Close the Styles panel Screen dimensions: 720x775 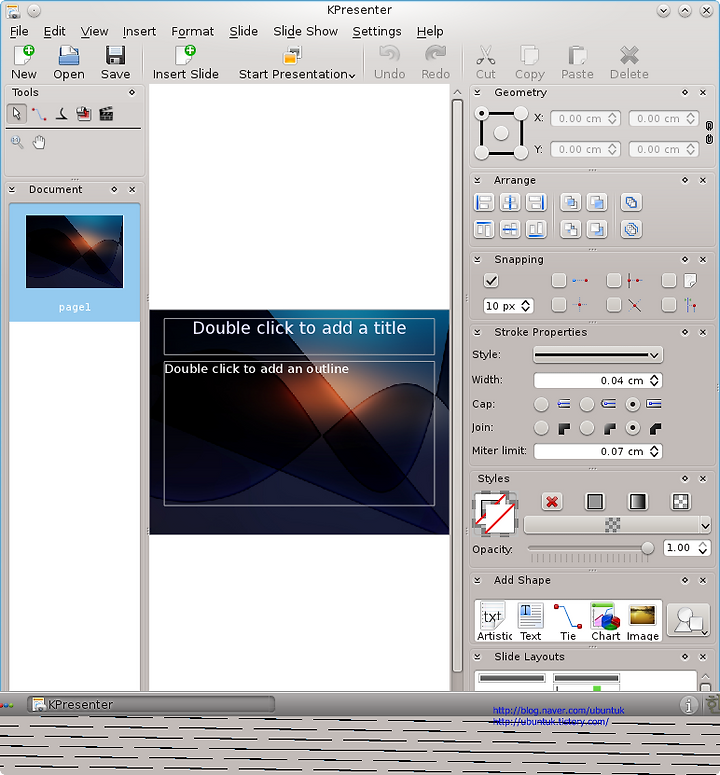click(703, 478)
